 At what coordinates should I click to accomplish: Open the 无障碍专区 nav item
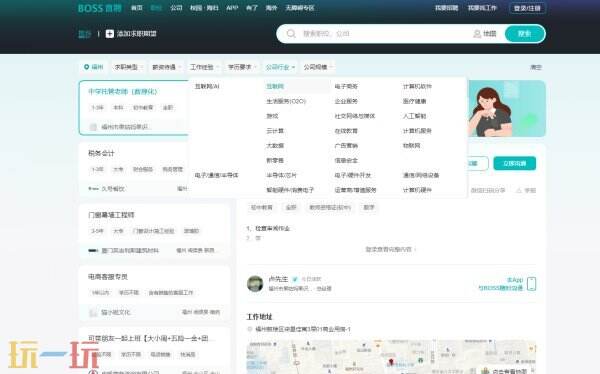(x=300, y=8)
